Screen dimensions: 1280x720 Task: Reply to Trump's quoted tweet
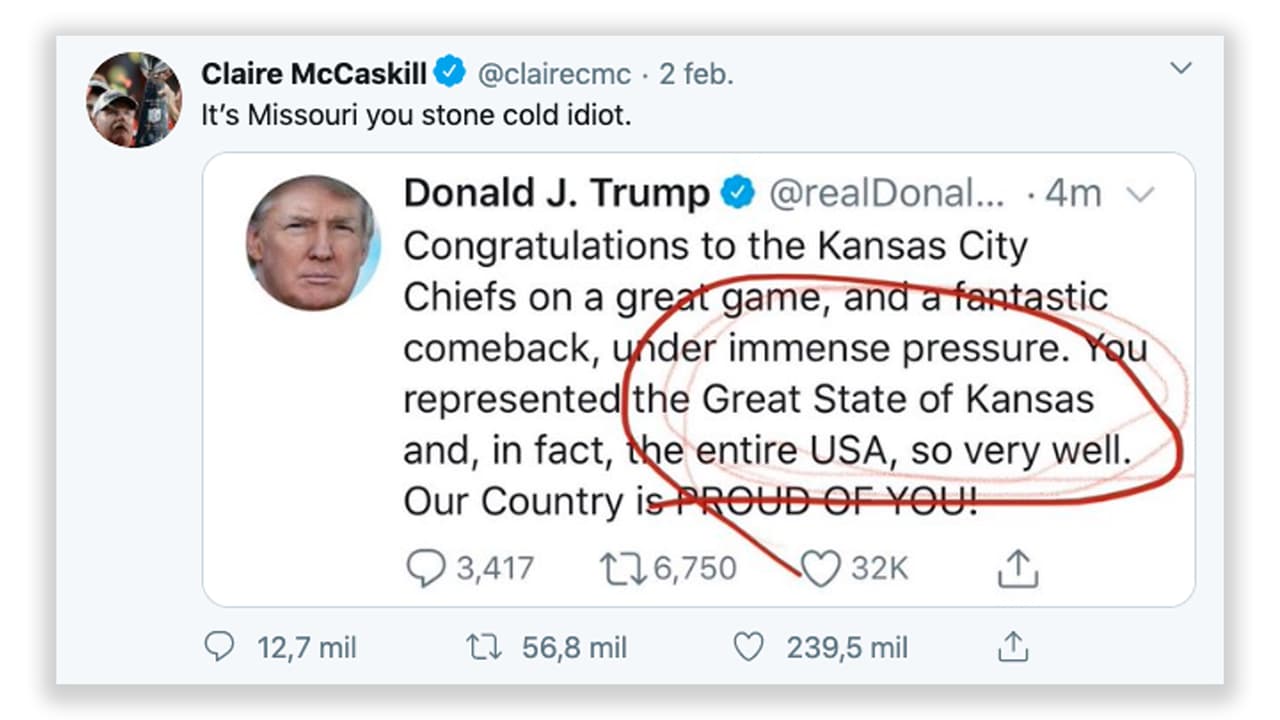[425, 568]
